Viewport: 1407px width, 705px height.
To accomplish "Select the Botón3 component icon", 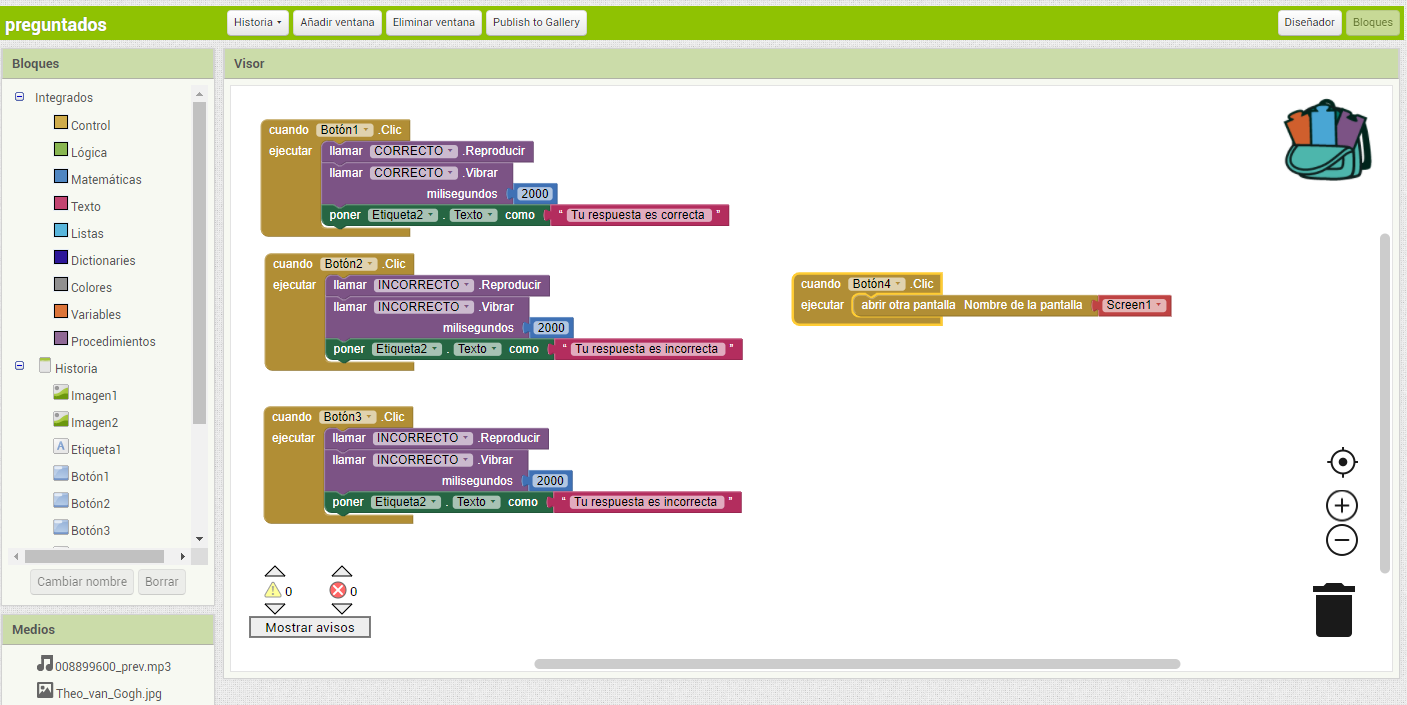I will coord(61,528).
